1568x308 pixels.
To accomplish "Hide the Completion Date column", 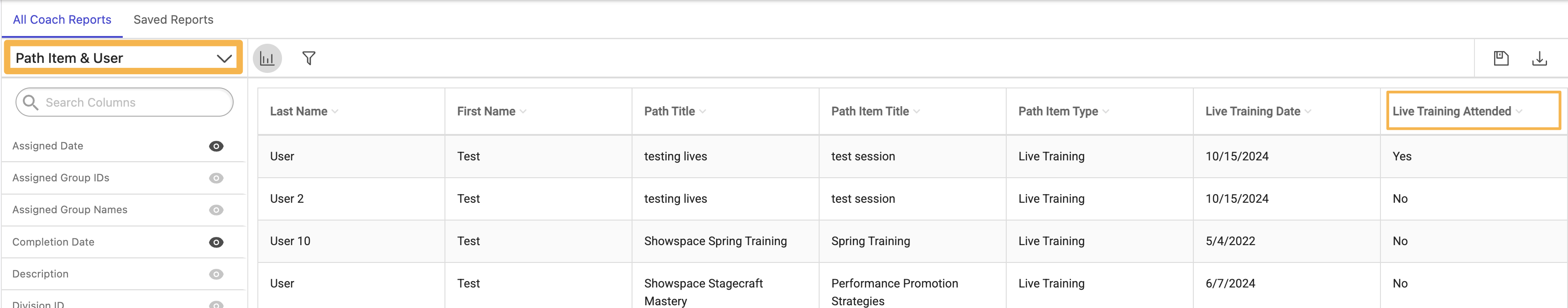I will [216, 242].
